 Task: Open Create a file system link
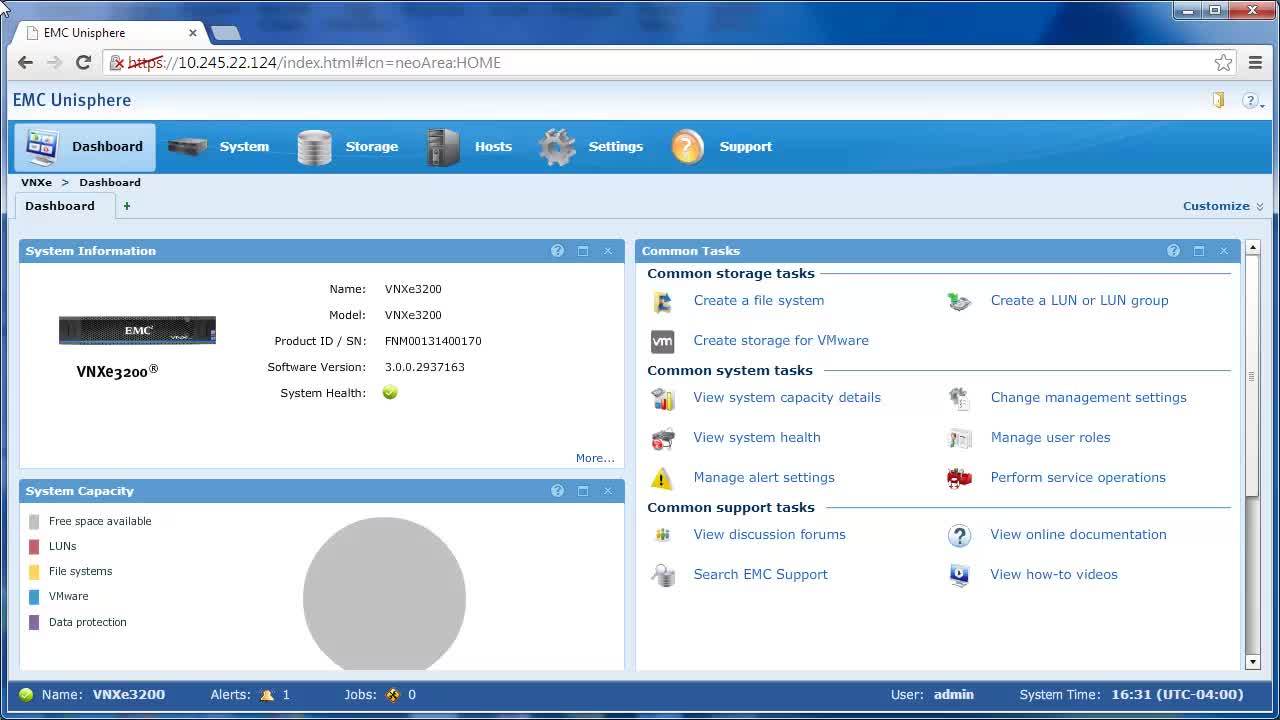[759, 300]
